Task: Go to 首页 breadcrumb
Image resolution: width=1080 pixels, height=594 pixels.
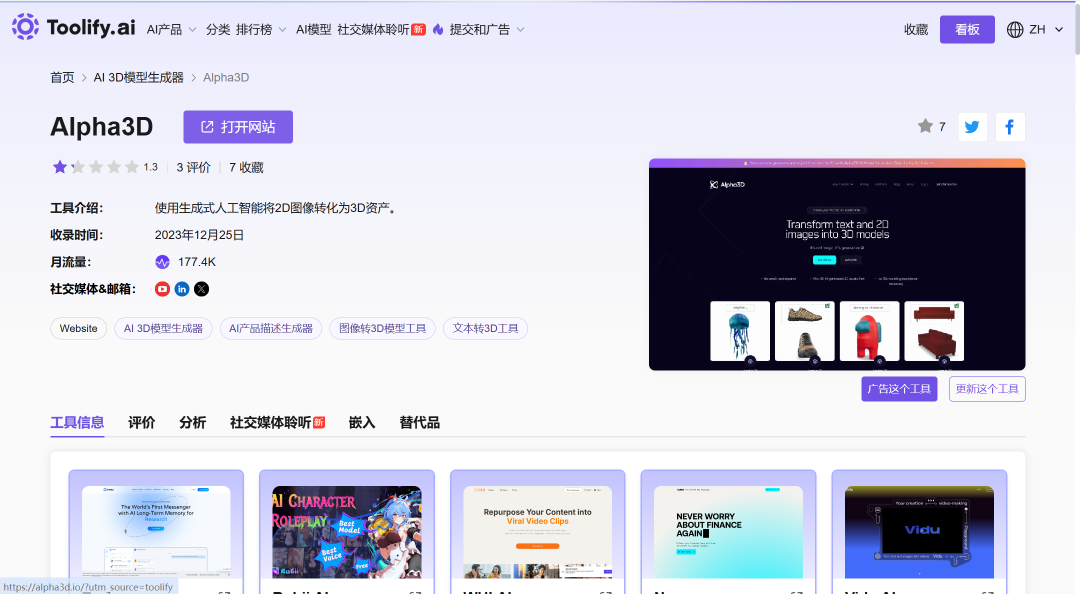Action: [62, 77]
